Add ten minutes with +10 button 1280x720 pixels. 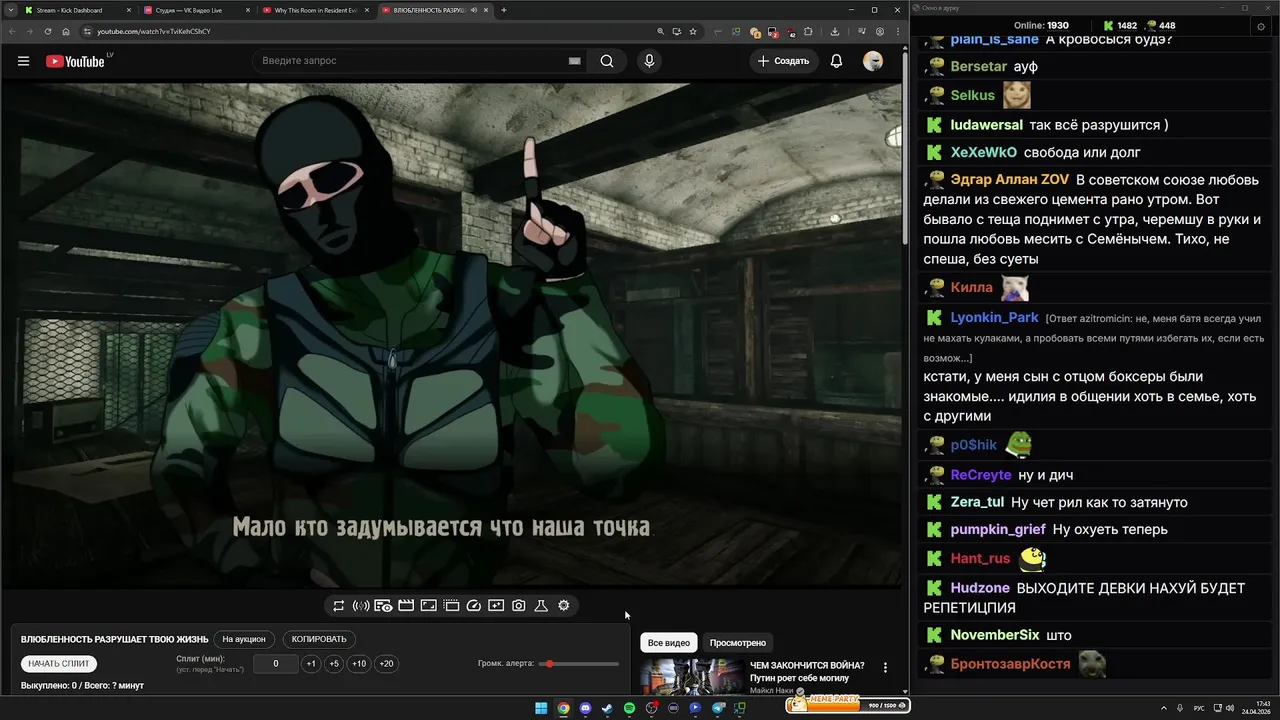click(x=359, y=664)
